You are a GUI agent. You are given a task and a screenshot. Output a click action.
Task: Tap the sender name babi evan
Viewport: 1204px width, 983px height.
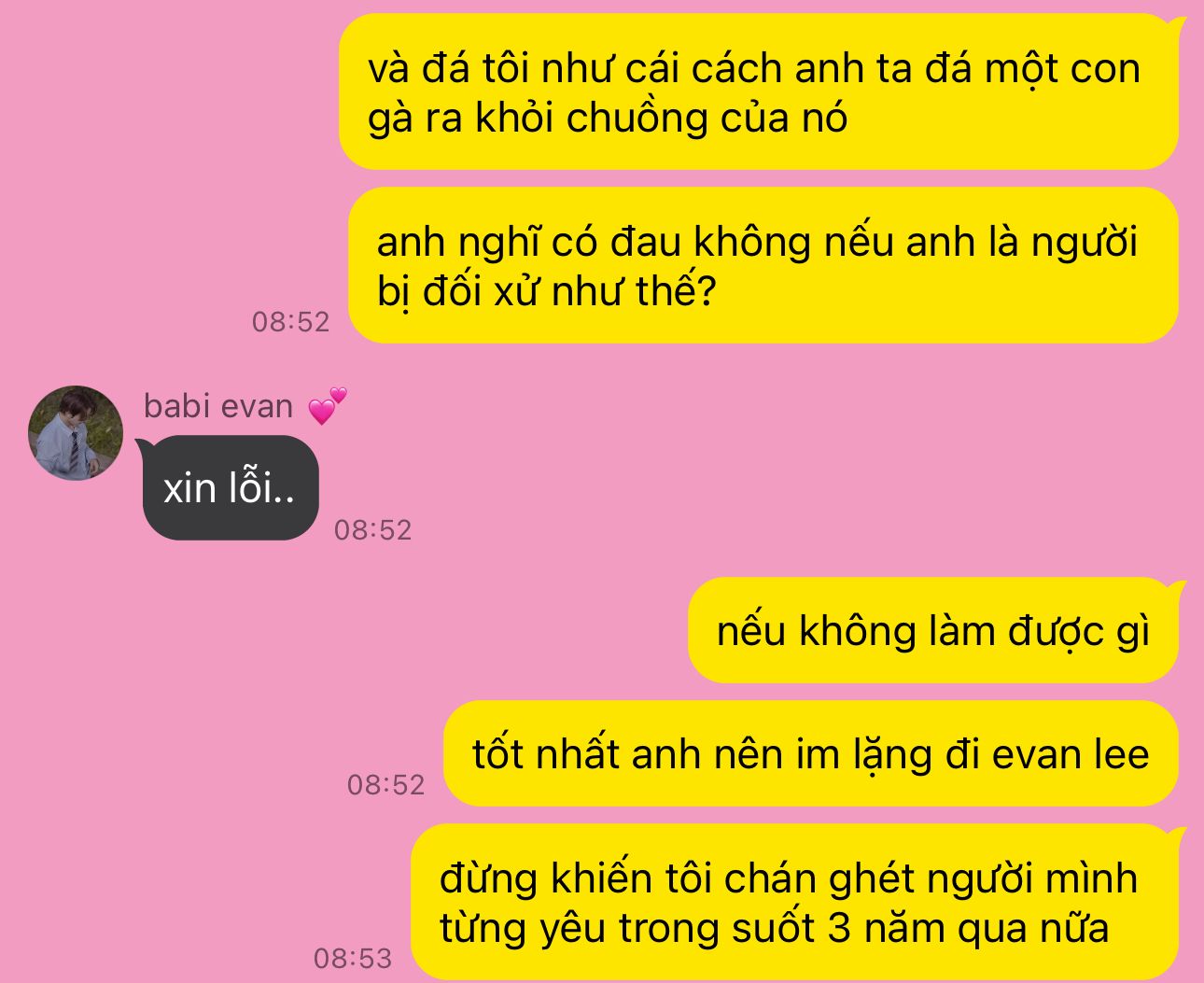pyautogui.click(x=218, y=406)
